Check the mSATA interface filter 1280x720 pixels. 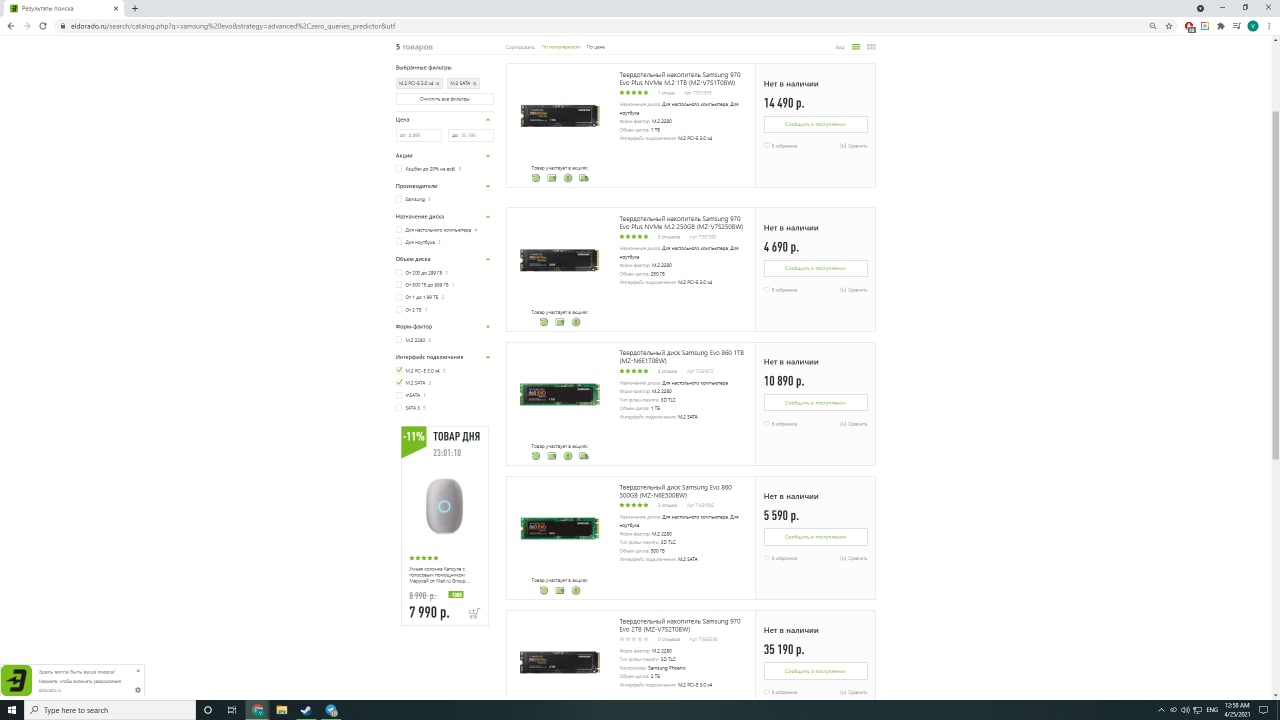point(399,395)
